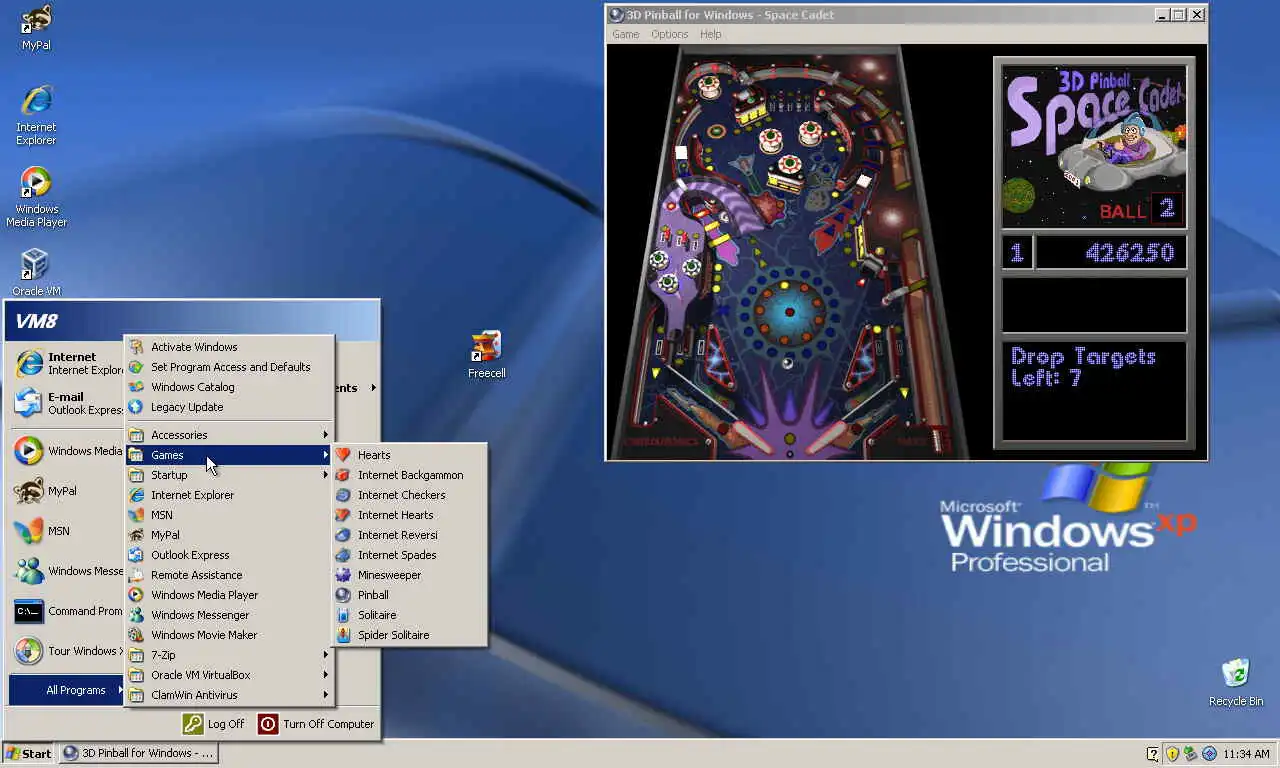The image size is (1280, 768).
Task: Open MyPal desktop shortcut icon
Action: 36,27
